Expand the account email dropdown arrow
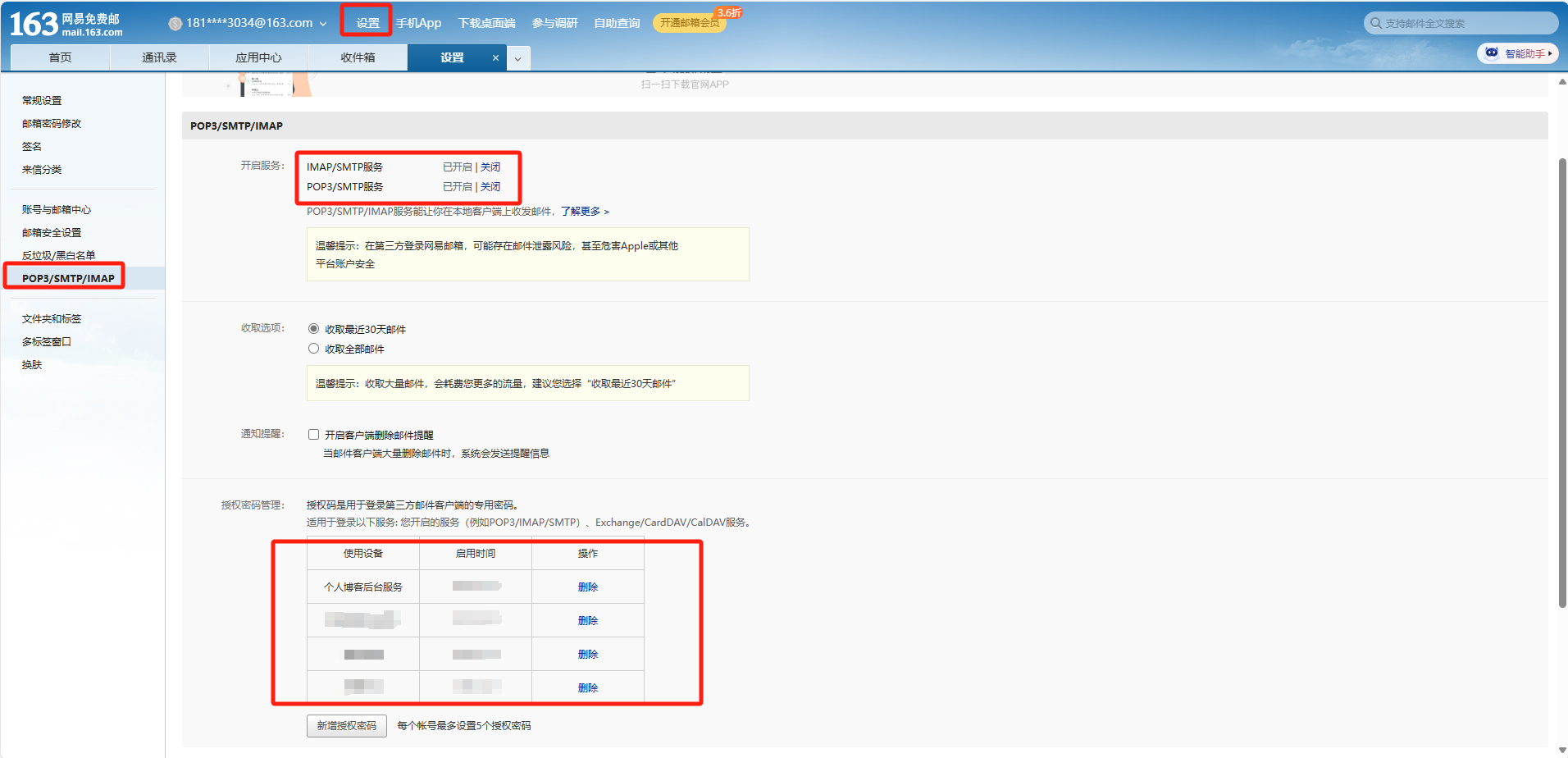This screenshot has height=758, width=1568. [x=323, y=24]
